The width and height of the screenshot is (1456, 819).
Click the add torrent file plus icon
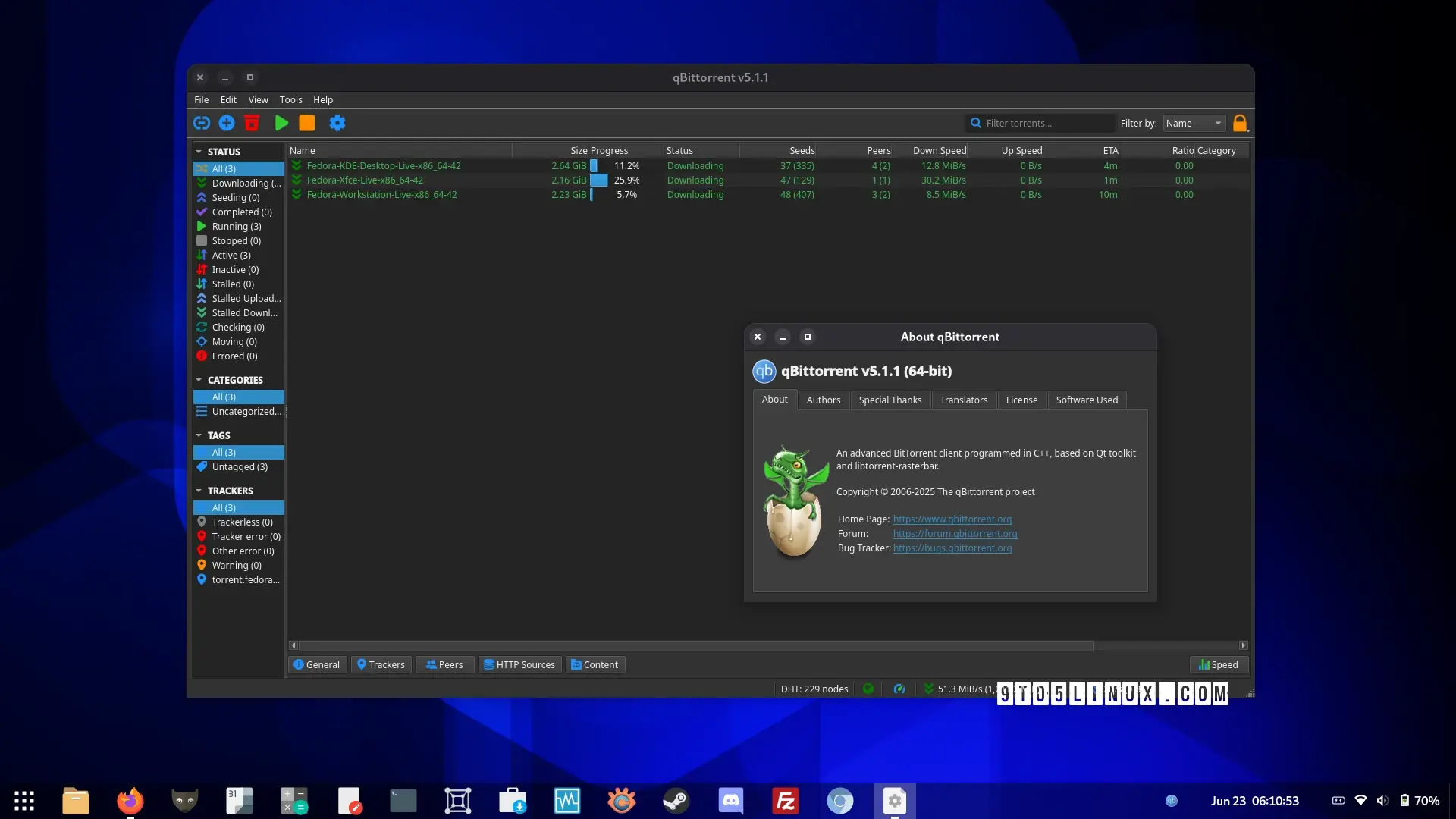click(x=227, y=123)
